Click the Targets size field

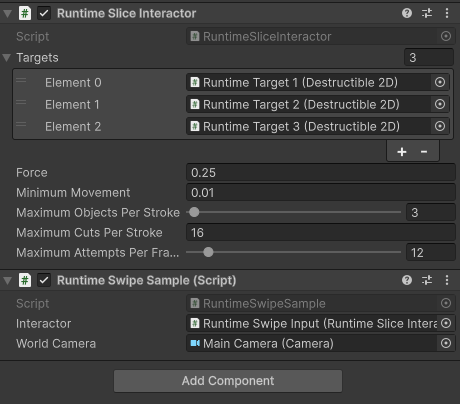point(429,57)
